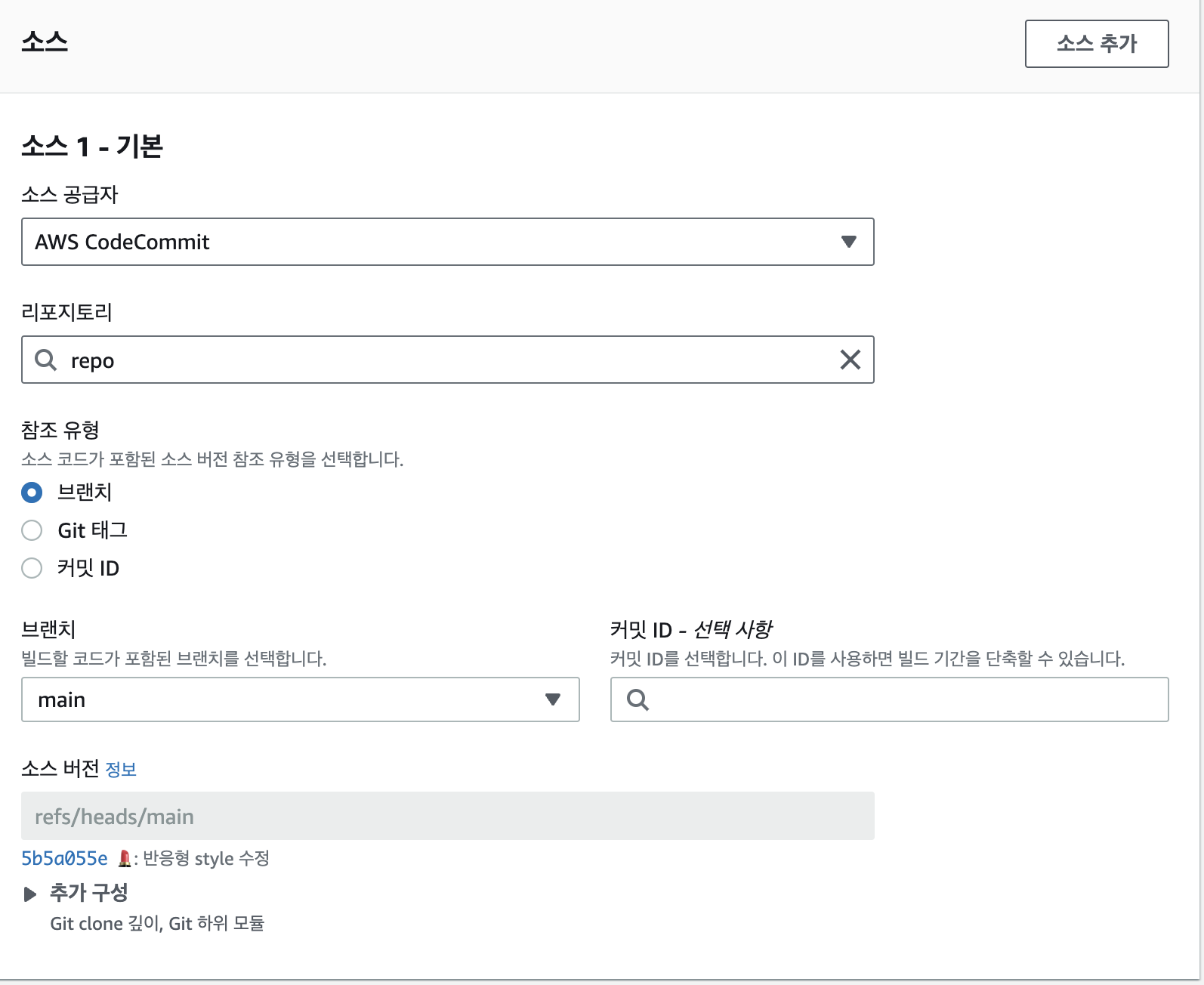
Task: Expand the 추가 구성 section triangle
Action: 30,894
